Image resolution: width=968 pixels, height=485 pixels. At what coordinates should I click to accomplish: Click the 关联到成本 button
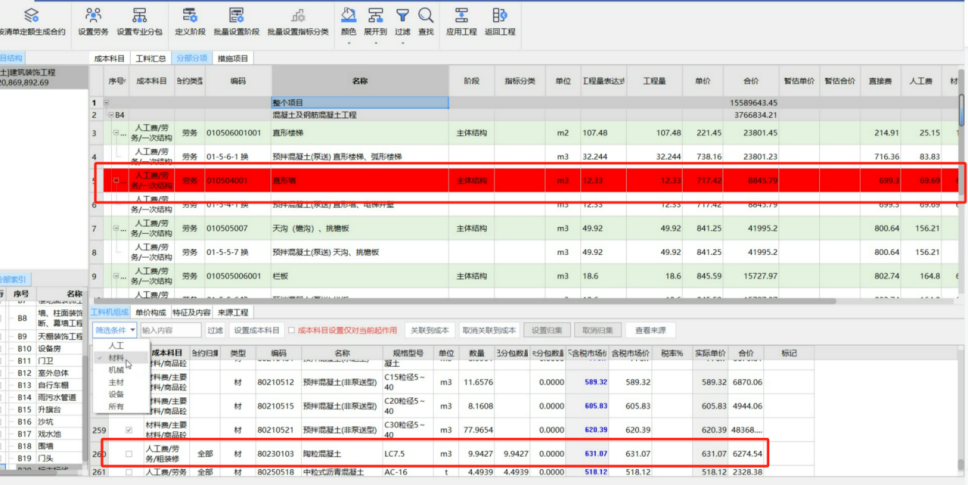[x=429, y=330]
